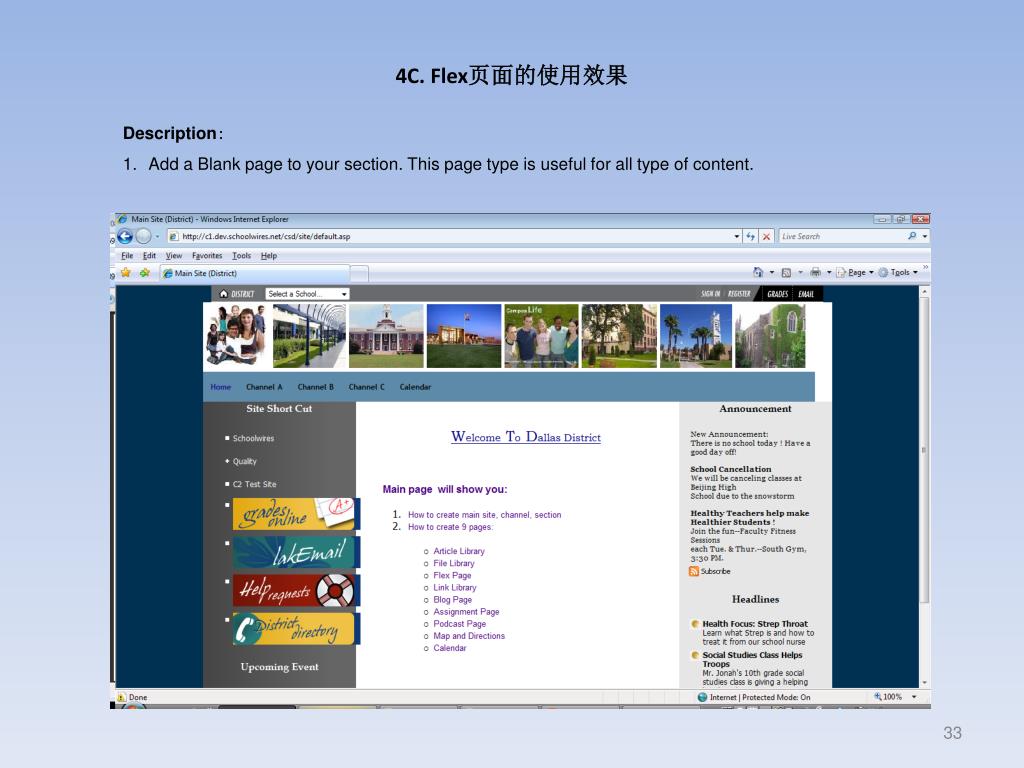The height and width of the screenshot is (768, 1024).
Task: Click the District home icon in site header
Action: pos(224,294)
